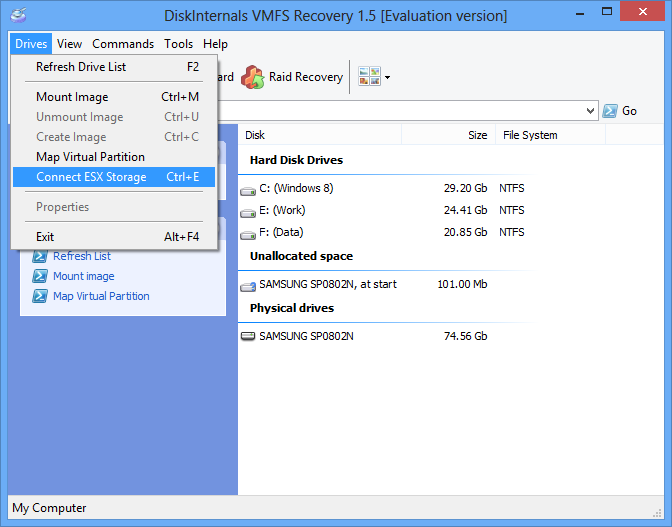
Task: Open the view mode dropdown arrow
Action: pos(387,78)
